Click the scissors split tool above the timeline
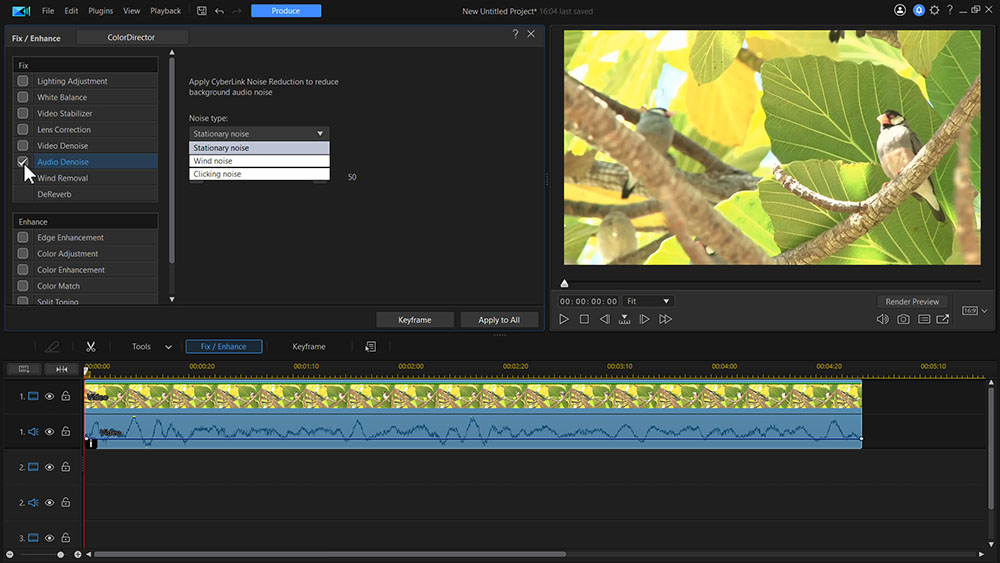Image resolution: width=1000 pixels, height=563 pixels. pyautogui.click(x=90, y=347)
